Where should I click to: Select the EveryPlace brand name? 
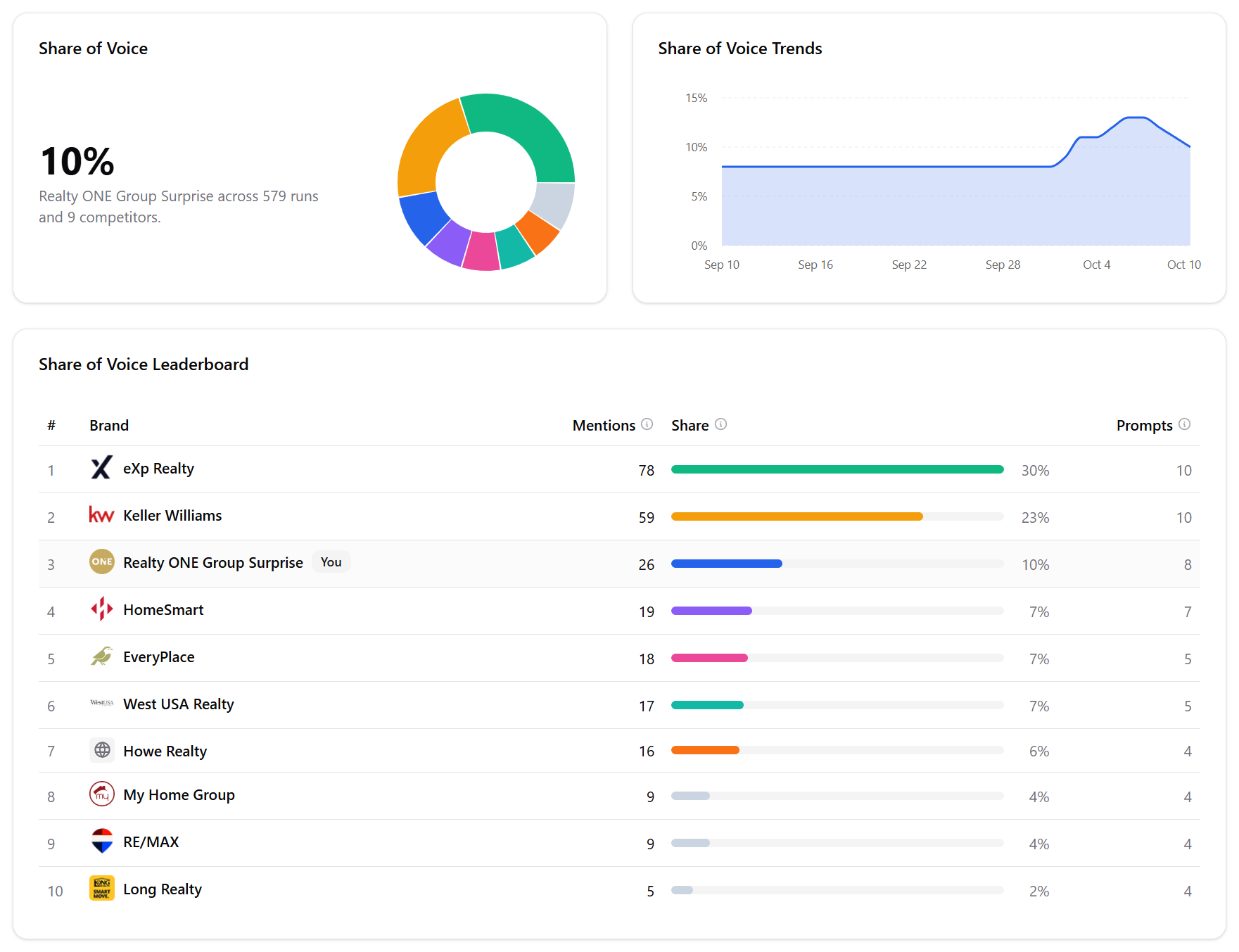click(159, 657)
